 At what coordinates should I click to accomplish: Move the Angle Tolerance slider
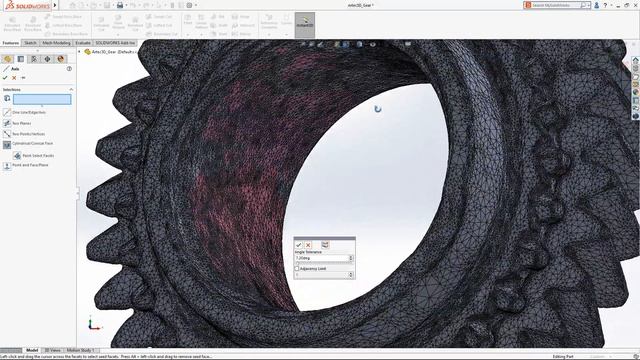(x=298, y=264)
